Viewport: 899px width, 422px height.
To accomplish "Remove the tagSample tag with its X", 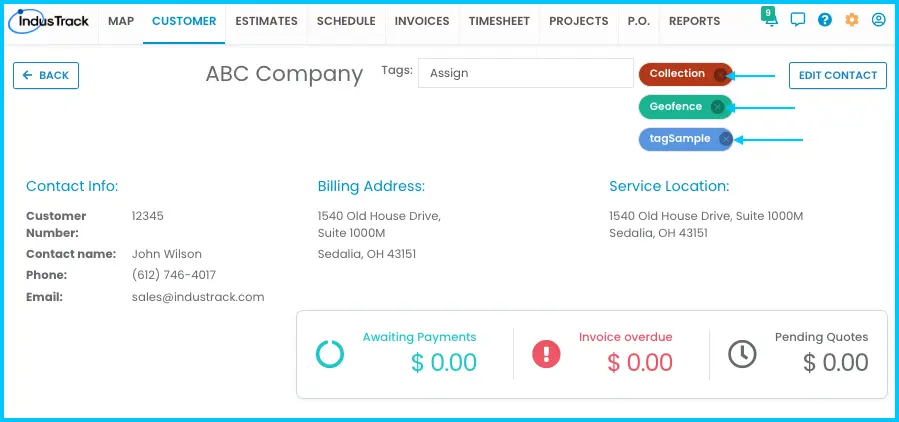I will click(x=725, y=139).
